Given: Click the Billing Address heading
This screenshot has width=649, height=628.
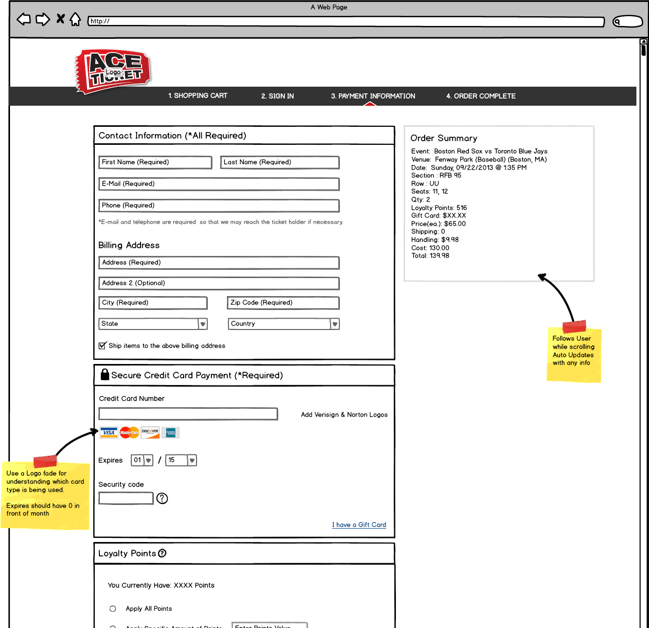Looking at the screenshot, I should click(x=129, y=245).
